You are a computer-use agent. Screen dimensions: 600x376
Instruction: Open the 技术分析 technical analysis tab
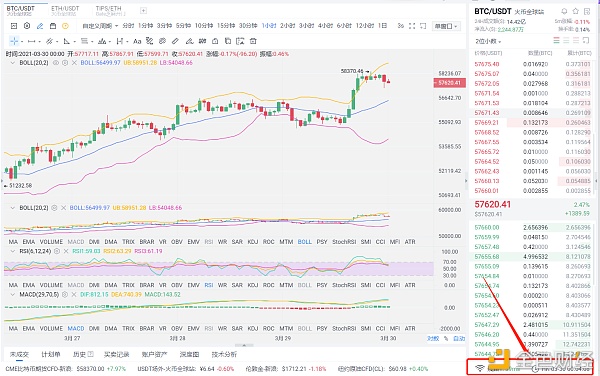point(224,354)
